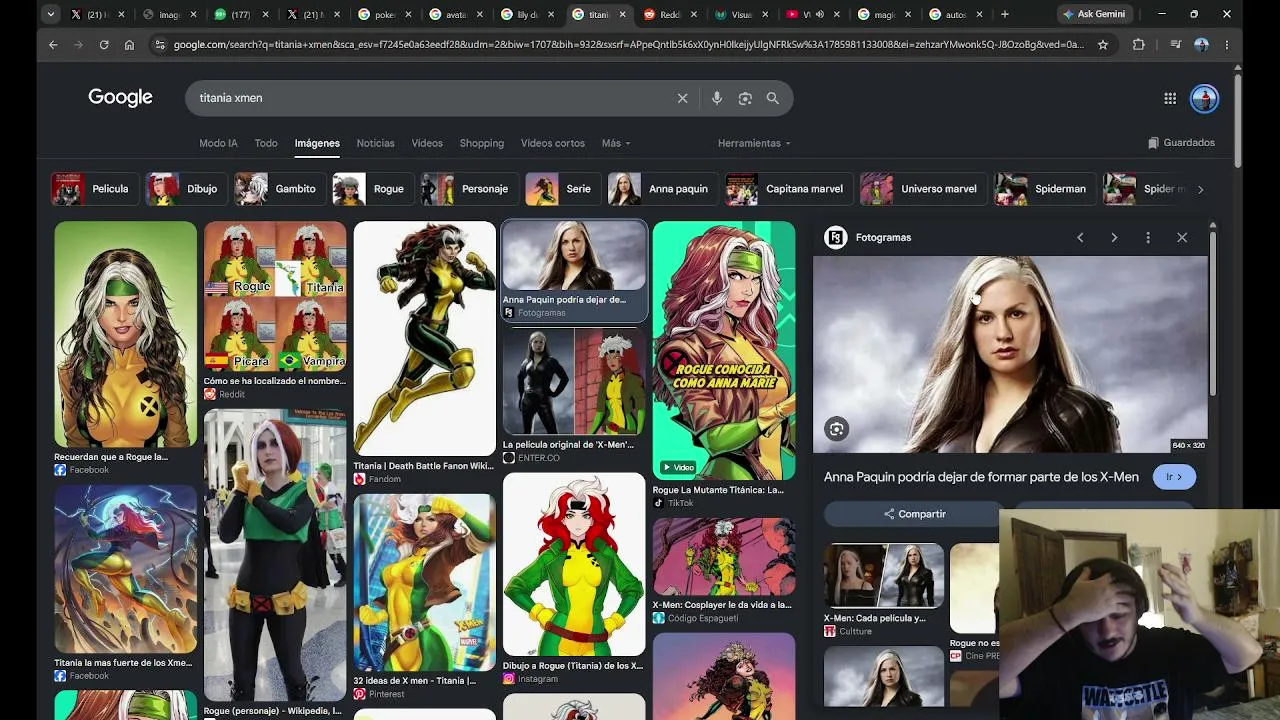
Task: Expand the Herramientas dropdown
Action: pyautogui.click(x=754, y=143)
